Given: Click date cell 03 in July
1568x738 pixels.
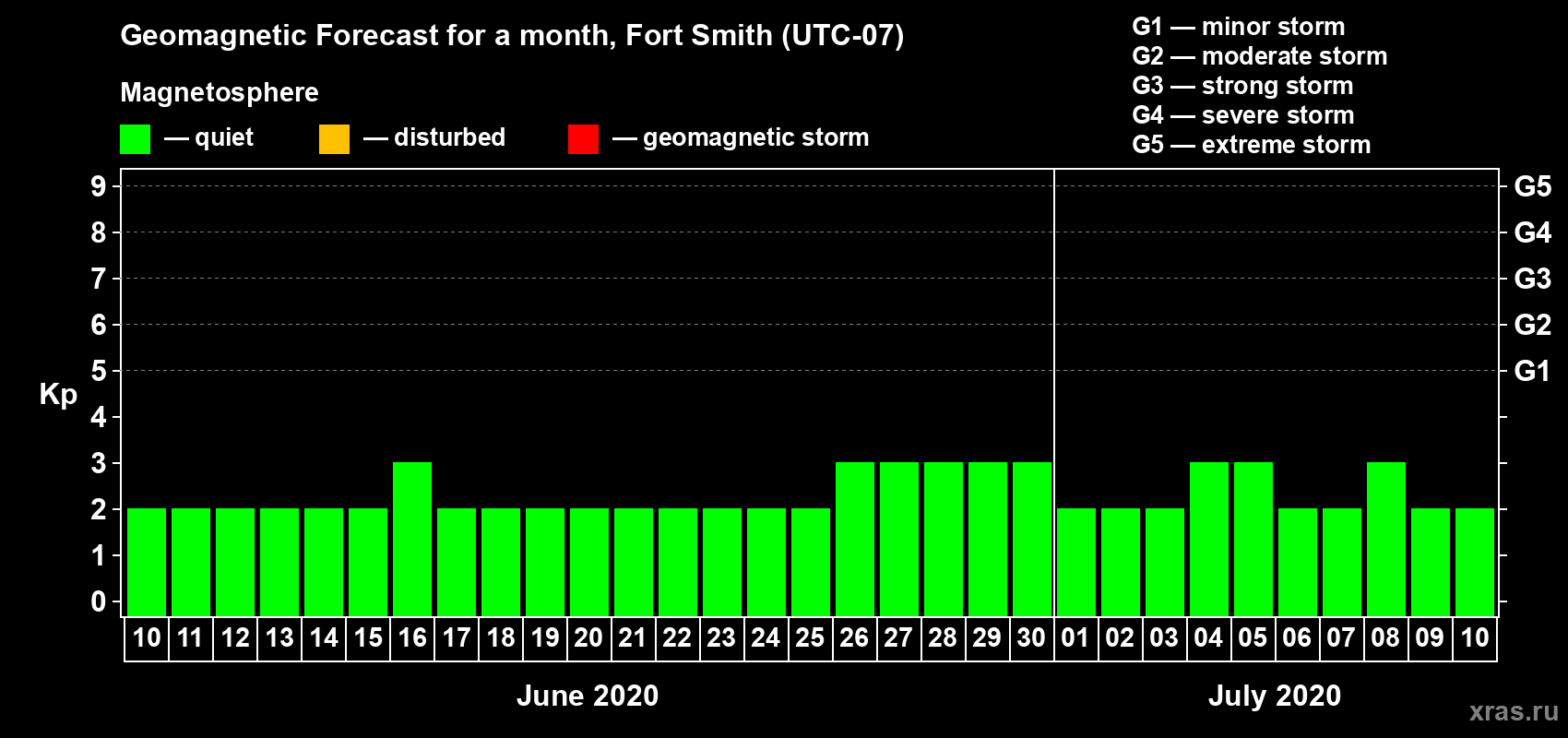Looking at the screenshot, I should coord(1165,638).
